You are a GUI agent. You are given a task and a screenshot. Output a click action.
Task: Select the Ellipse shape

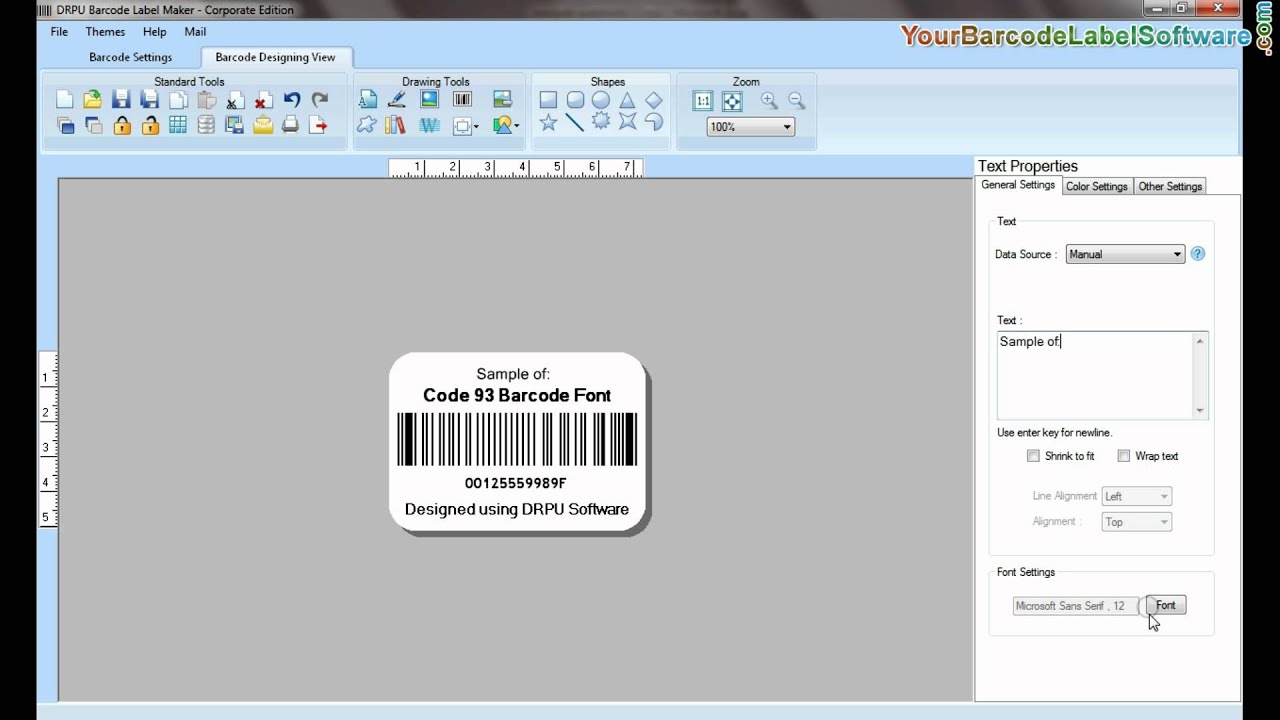click(600, 100)
